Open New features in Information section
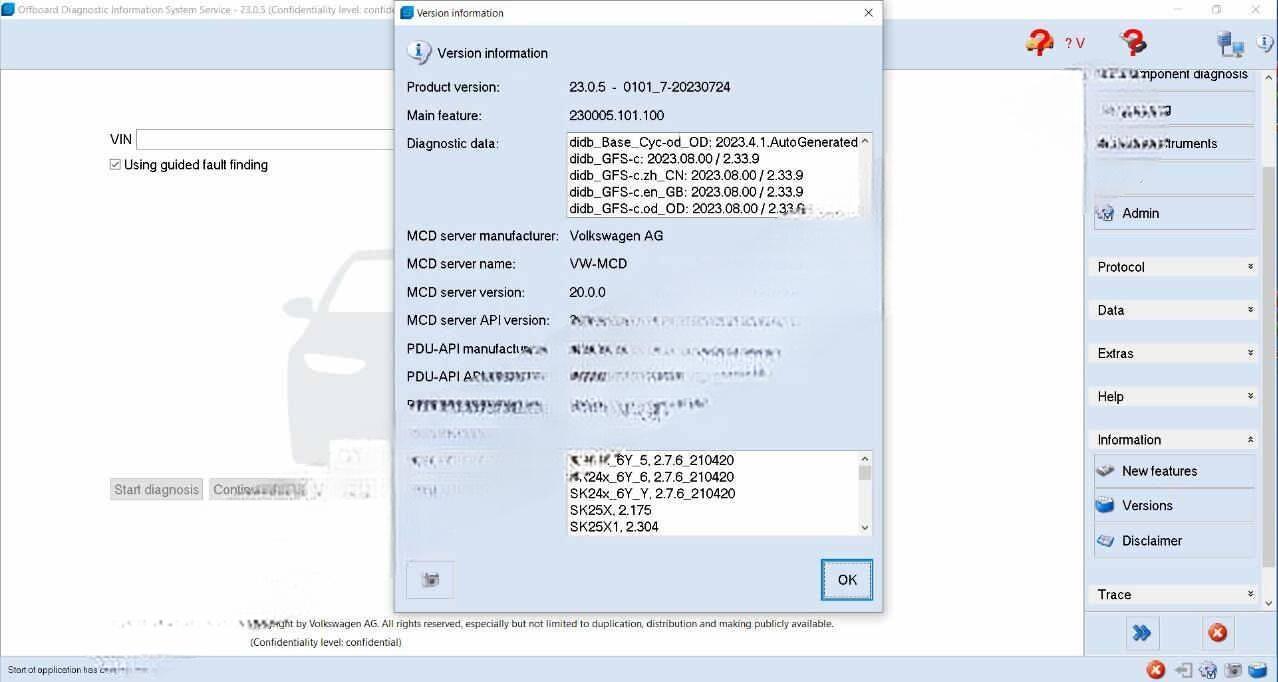 [1174, 471]
